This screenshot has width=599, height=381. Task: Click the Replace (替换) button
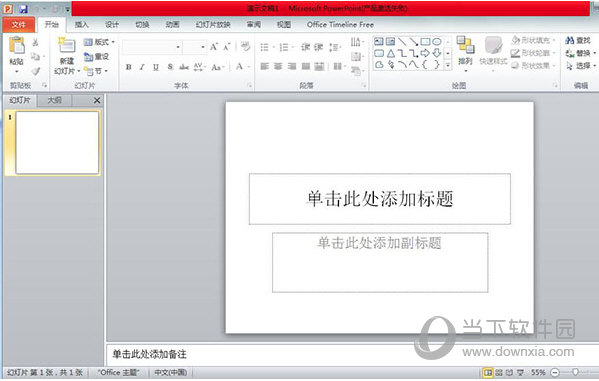[580, 53]
